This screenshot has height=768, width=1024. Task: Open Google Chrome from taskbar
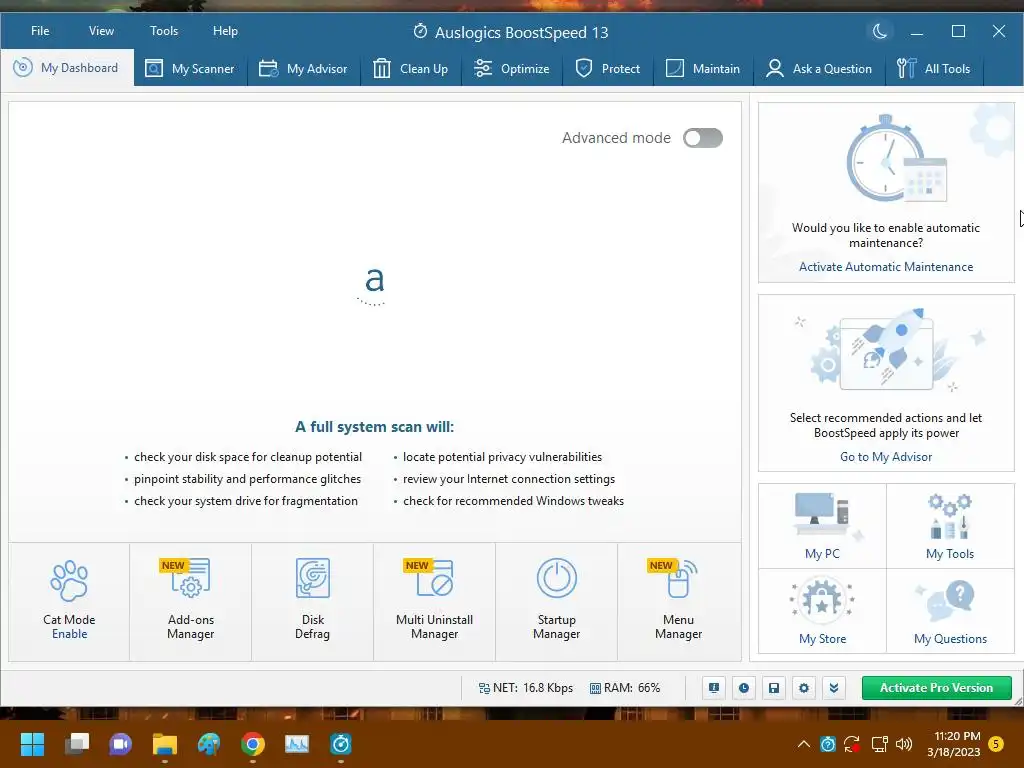click(253, 744)
